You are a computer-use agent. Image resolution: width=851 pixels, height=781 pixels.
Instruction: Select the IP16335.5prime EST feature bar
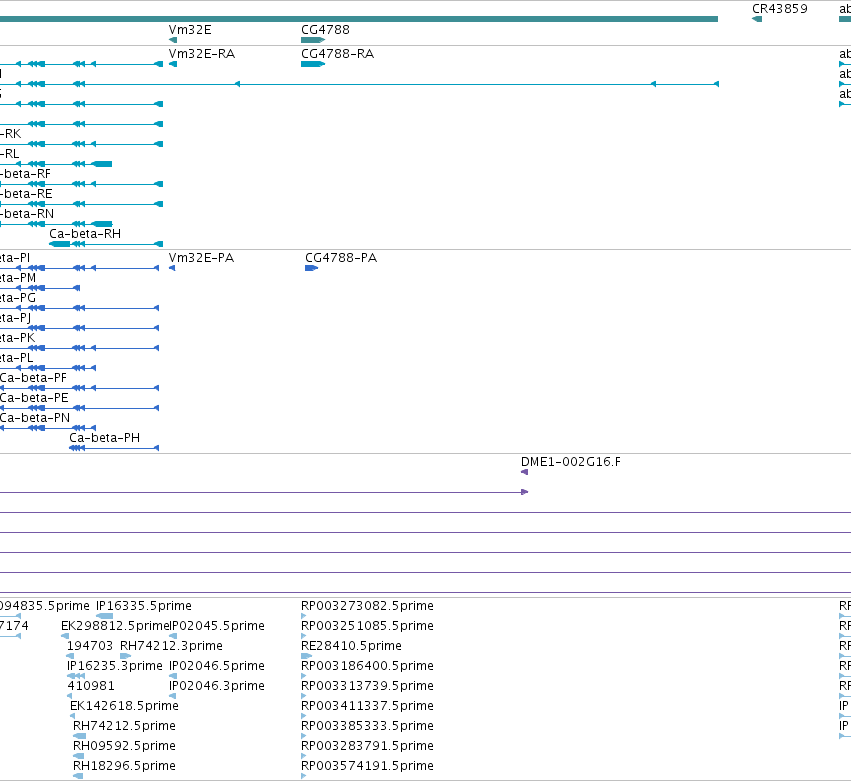point(104,616)
